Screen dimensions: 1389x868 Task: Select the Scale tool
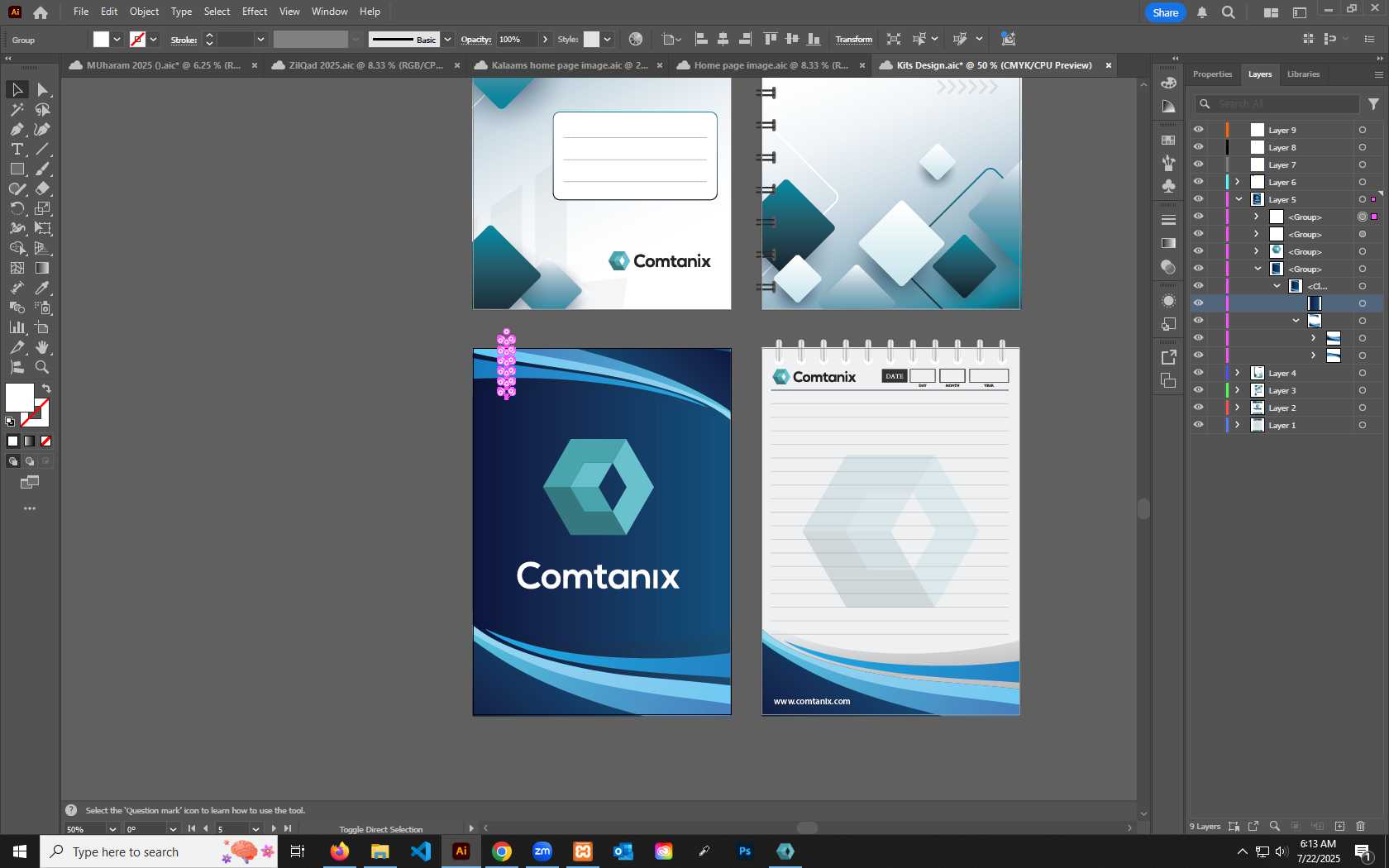[x=43, y=208]
